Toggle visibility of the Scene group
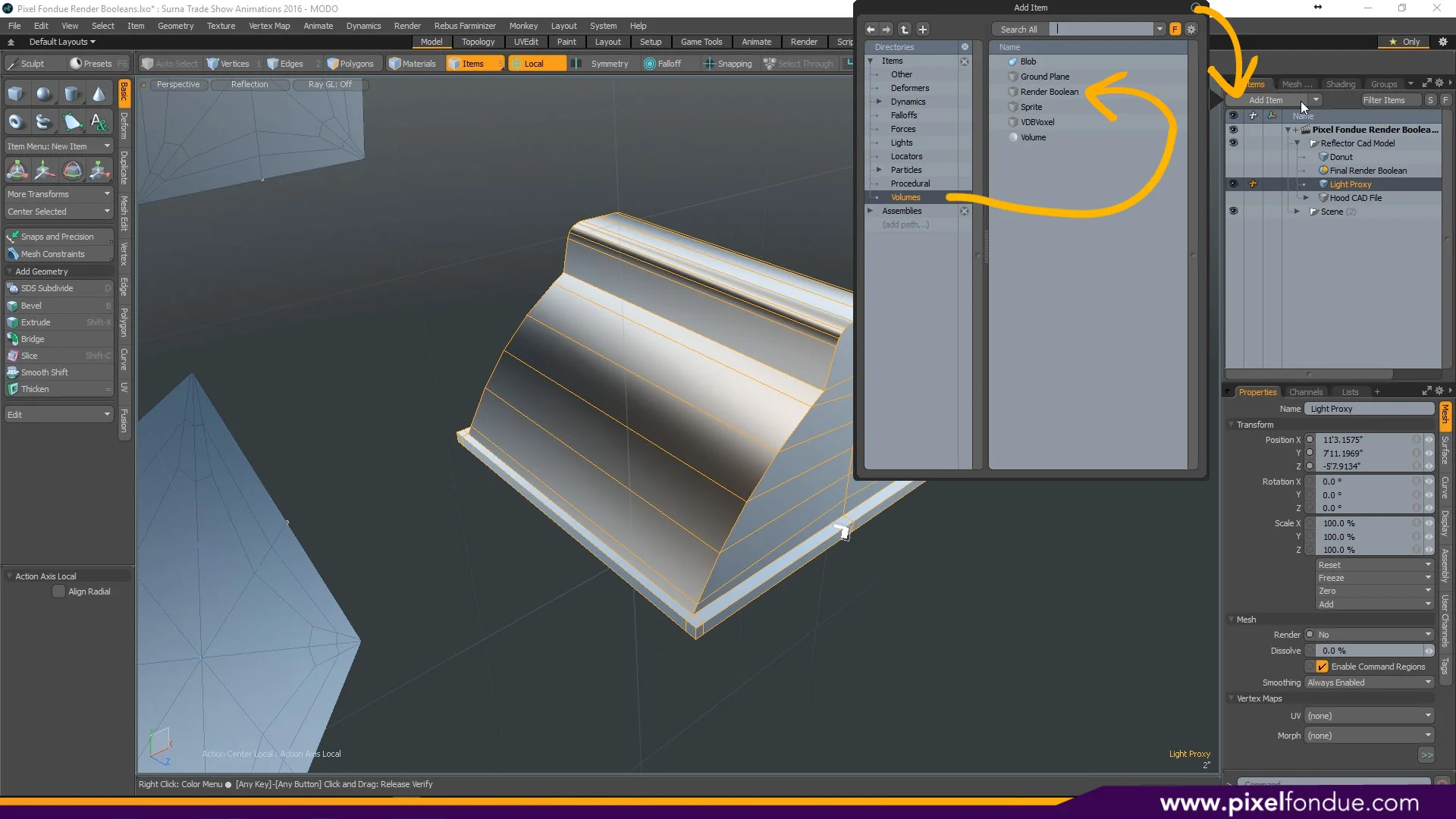The width and height of the screenshot is (1456, 819). click(1234, 212)
